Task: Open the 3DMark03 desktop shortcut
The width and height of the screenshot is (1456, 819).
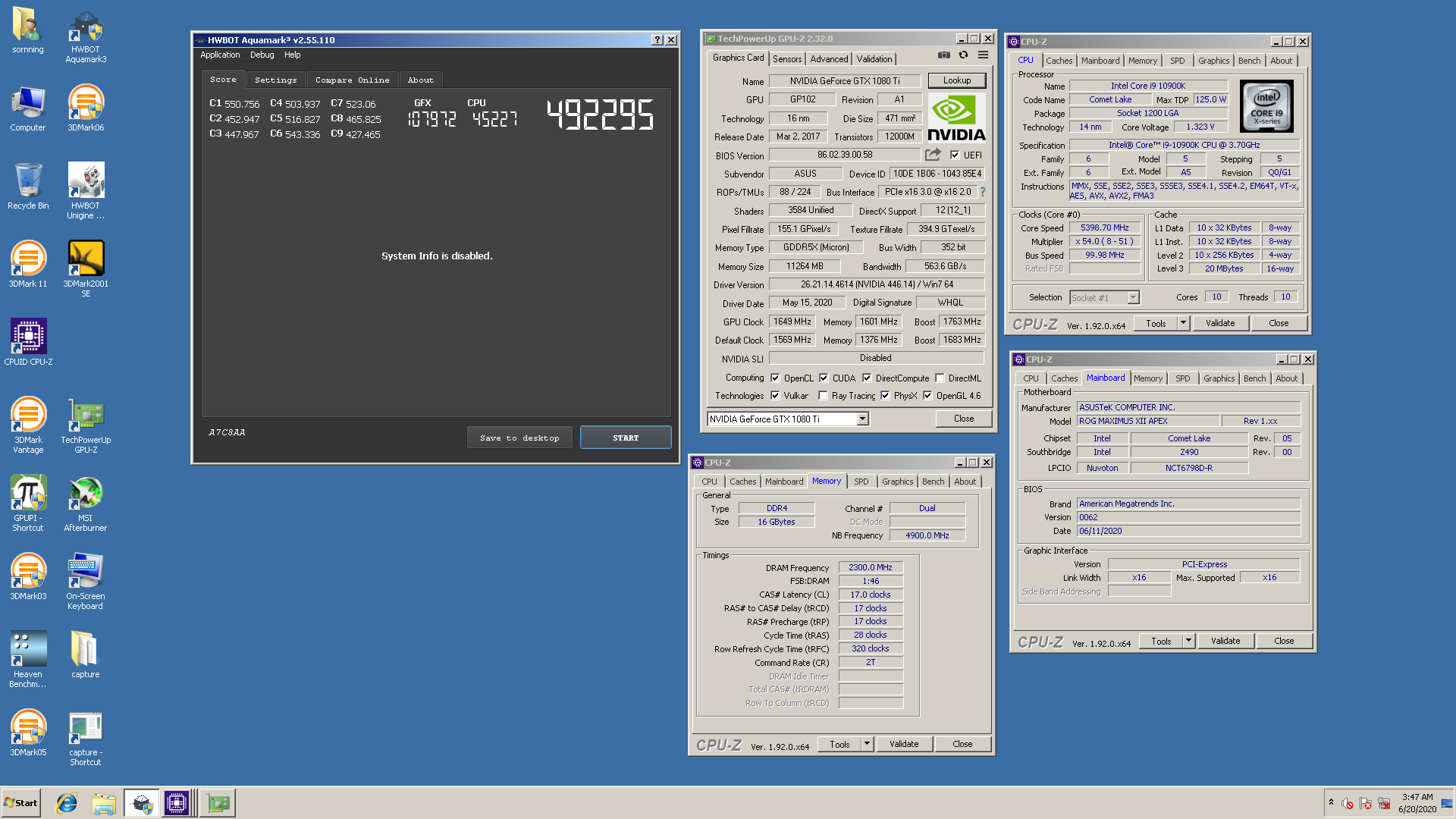Action: coord(28,577)
